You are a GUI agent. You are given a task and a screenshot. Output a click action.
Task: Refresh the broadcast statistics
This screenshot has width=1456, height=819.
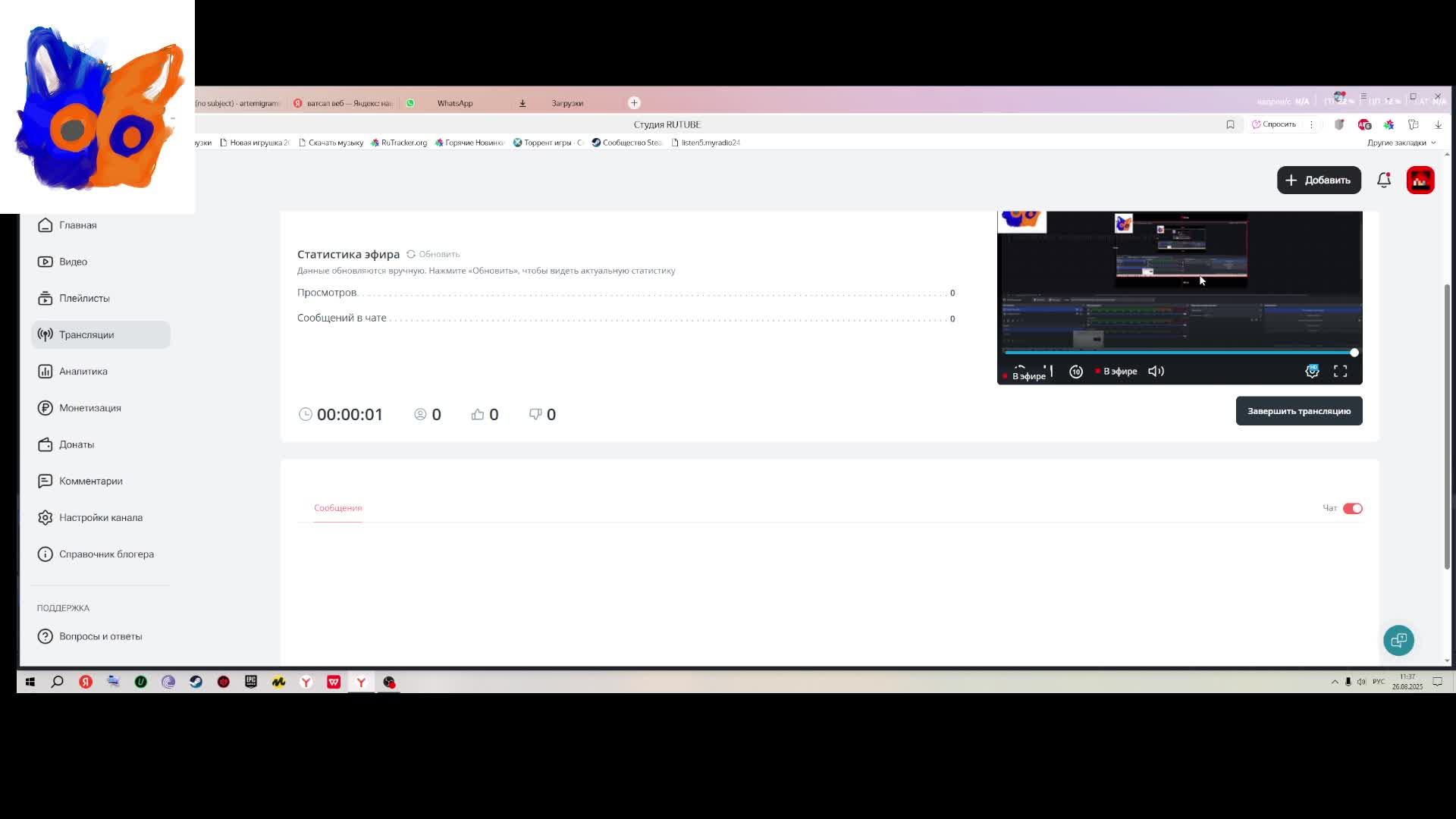coord(433,255)
